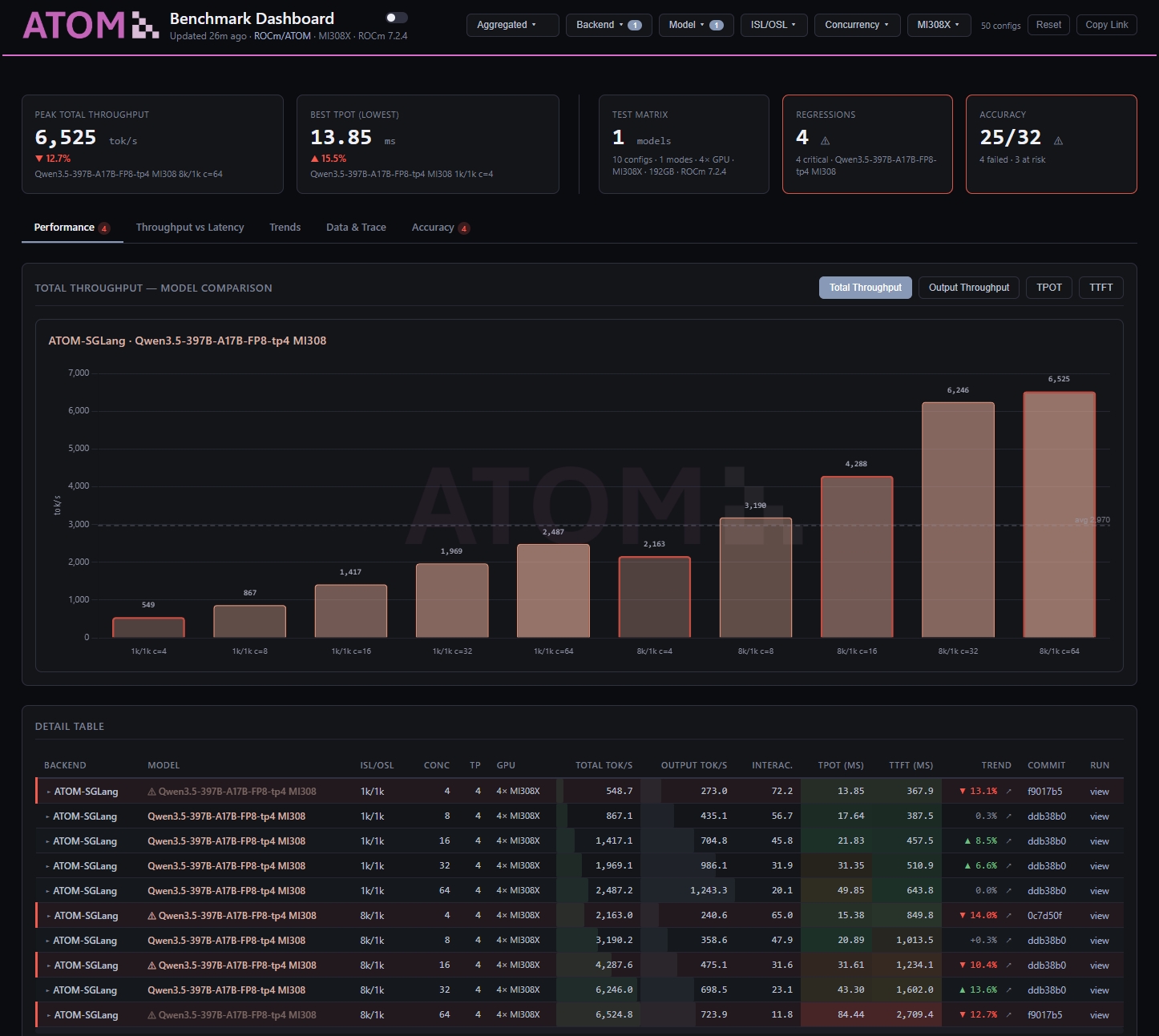Sort by the TOTAL TOK/S column header
The height and width of the screenshot is (1036, 1159).
pyautogui.click(x=604, y=765)
